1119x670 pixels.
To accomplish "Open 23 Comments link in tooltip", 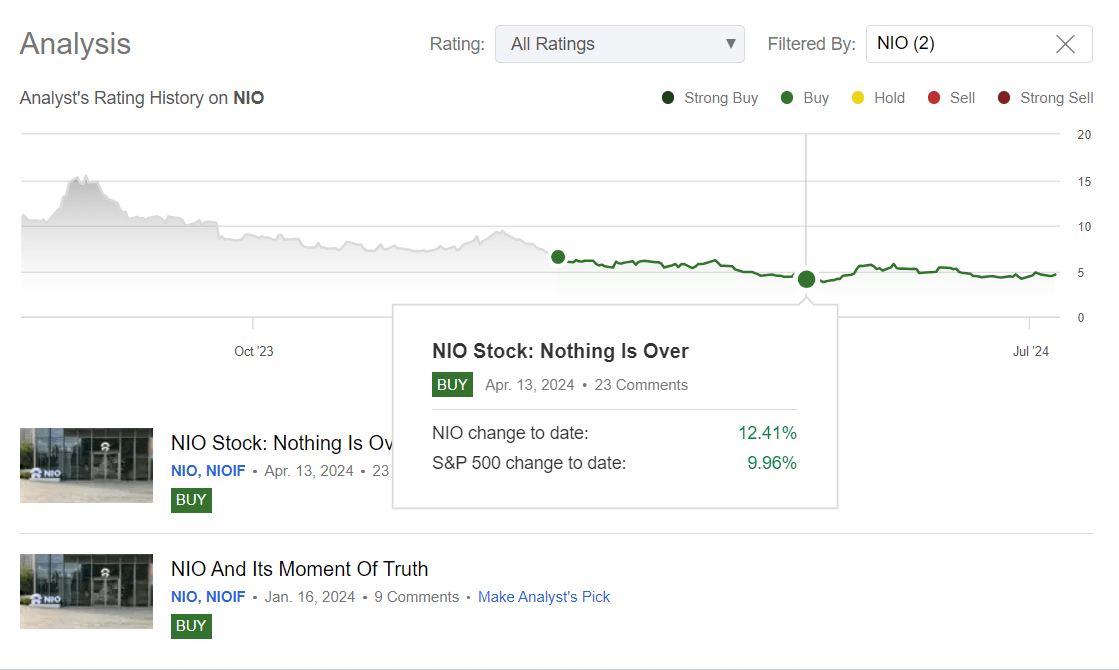I will (x=641, y=385).
